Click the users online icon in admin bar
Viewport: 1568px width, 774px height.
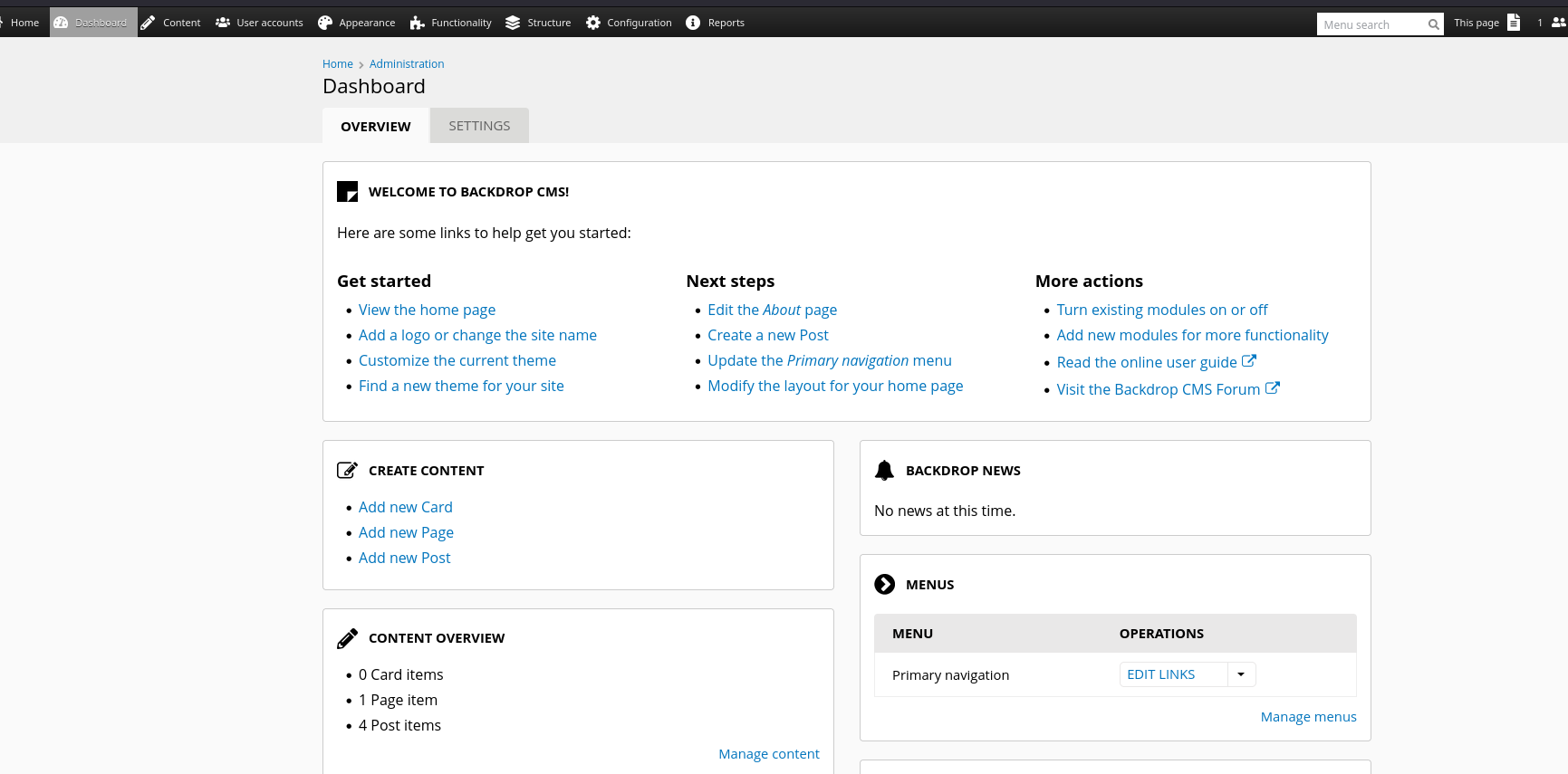point(1559,23)
